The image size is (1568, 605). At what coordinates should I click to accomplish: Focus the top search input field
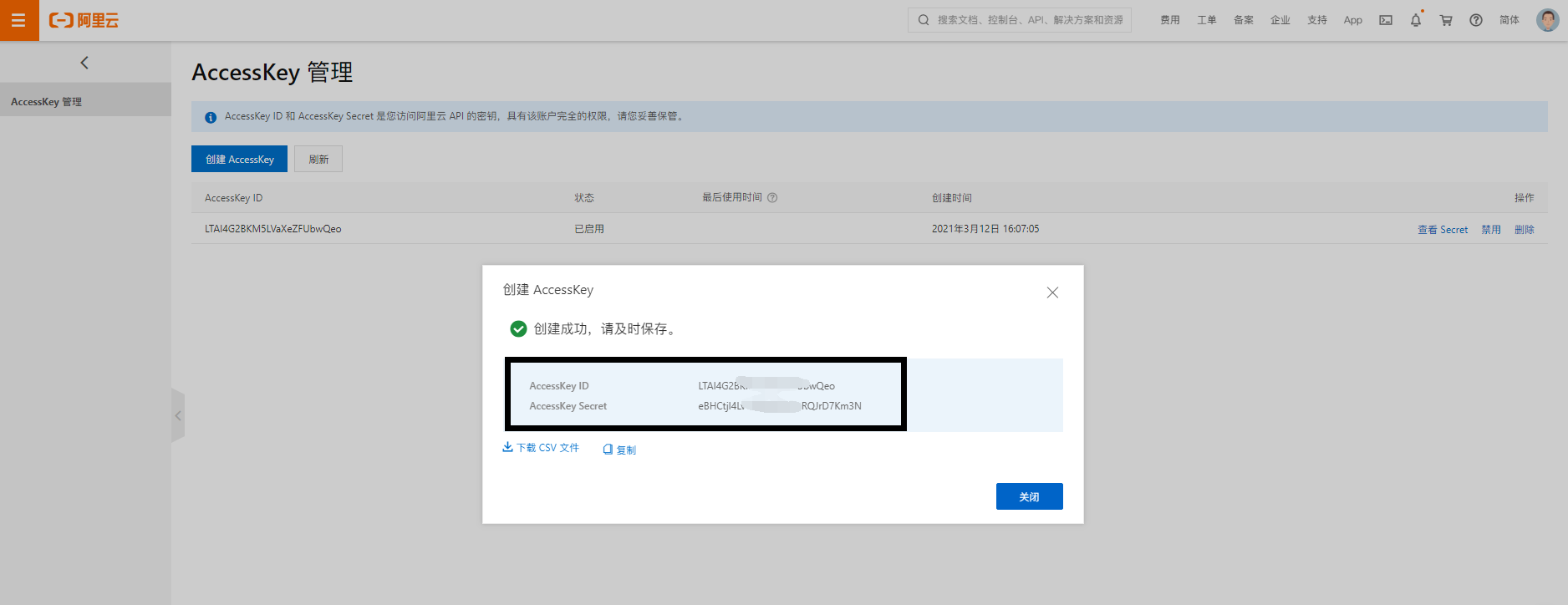[1020, 20]
